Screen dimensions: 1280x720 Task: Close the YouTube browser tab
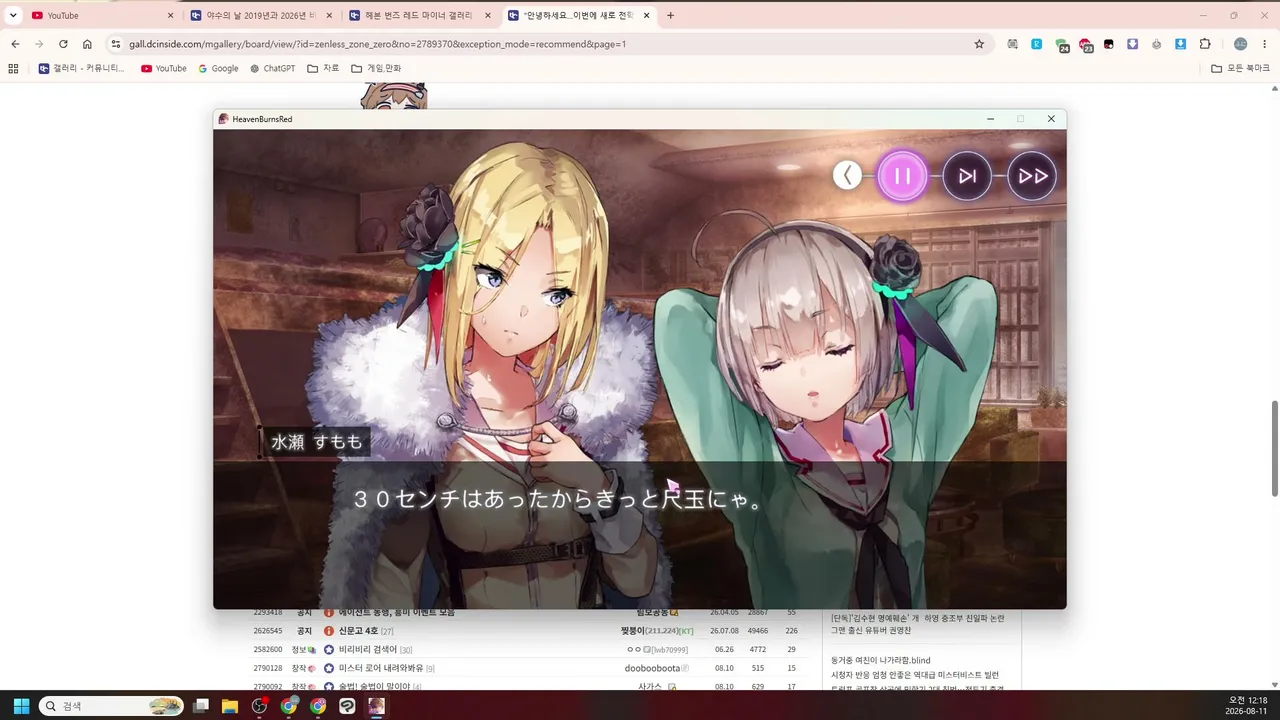(170, 15)
